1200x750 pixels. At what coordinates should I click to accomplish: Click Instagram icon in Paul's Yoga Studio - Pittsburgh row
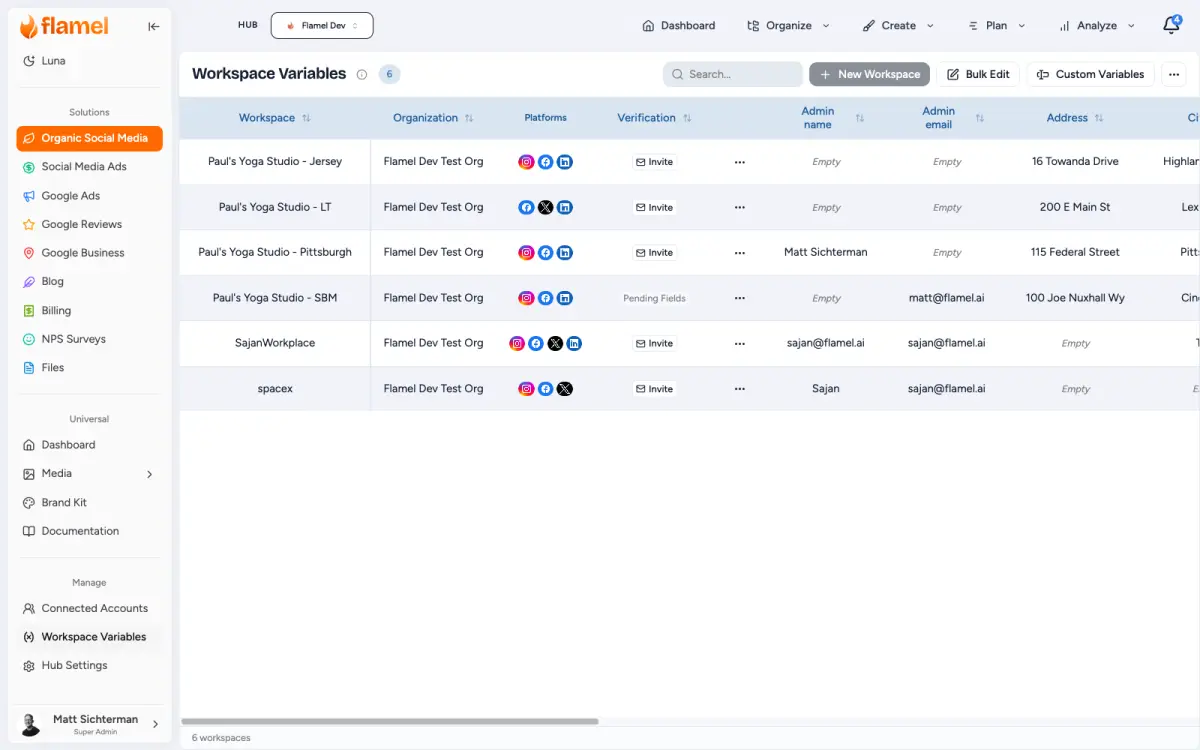click(x=526, y=253)
